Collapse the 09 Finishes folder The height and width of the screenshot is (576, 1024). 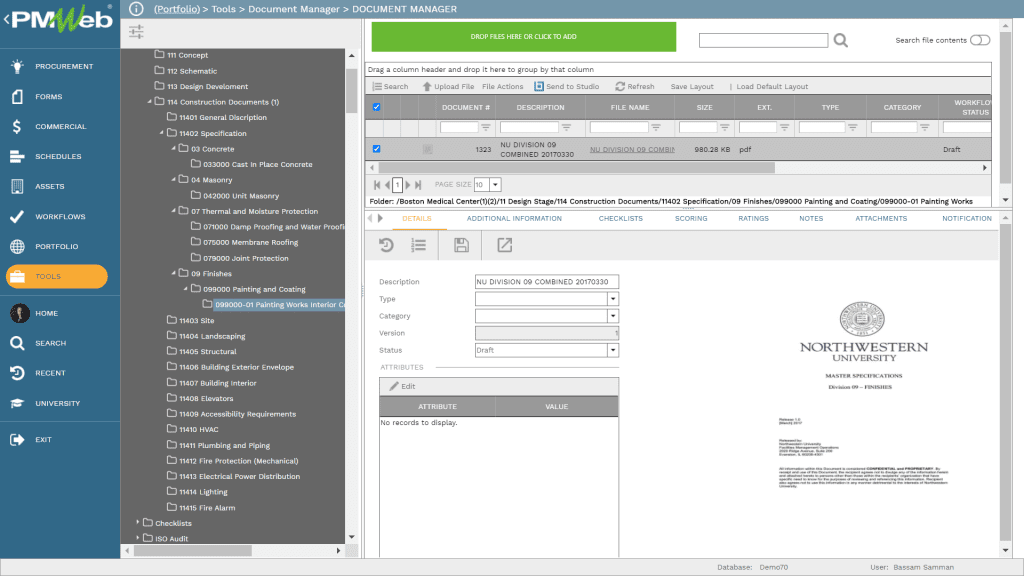click(x=174, y=273)
